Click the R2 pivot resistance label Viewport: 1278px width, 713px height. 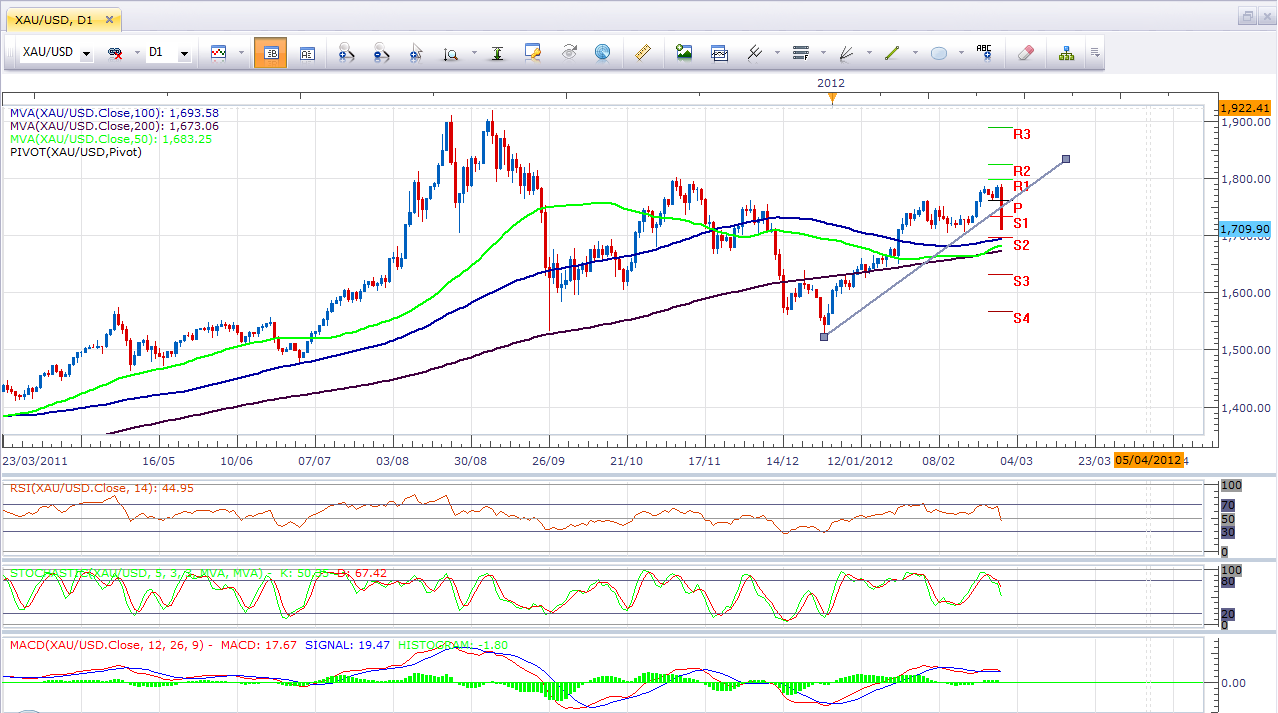[x=1022, y=171]
